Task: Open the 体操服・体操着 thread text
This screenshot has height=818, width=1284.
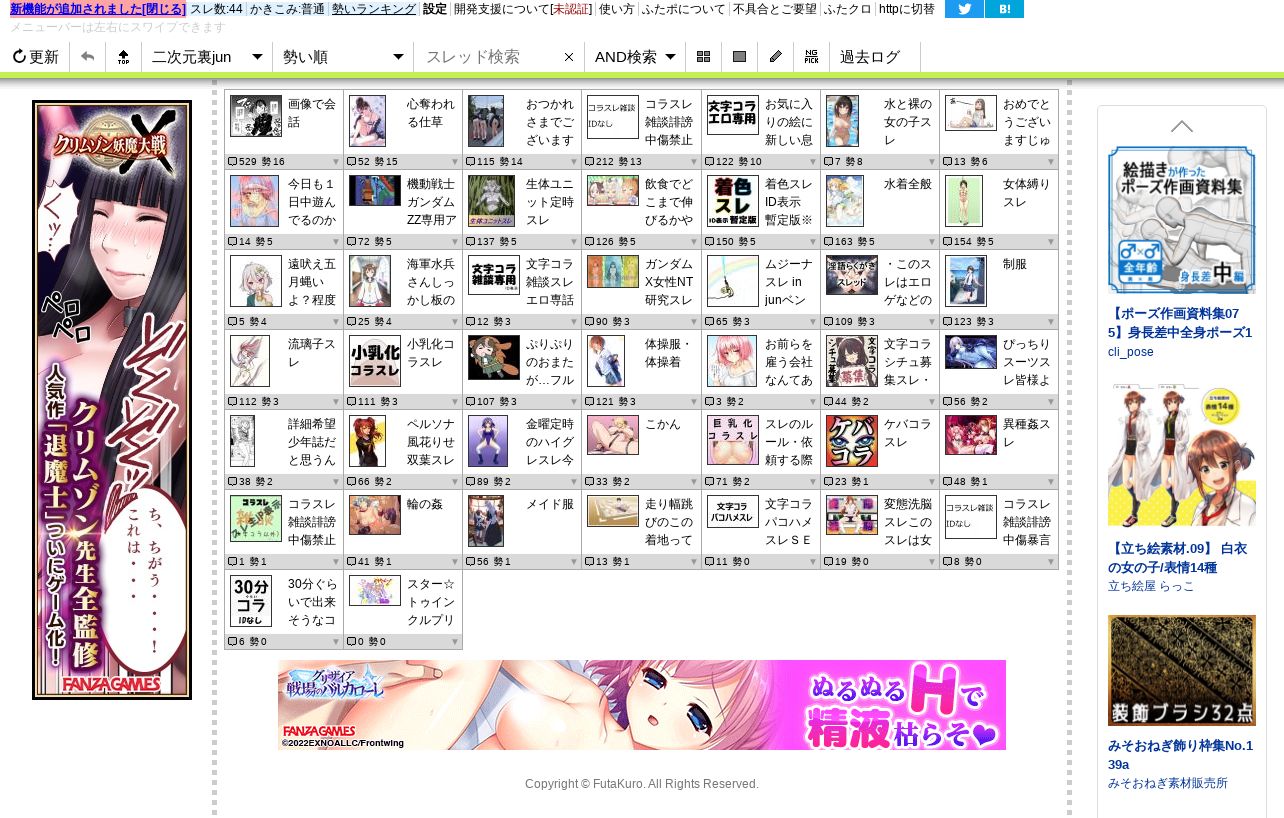Action: point(670,352)
